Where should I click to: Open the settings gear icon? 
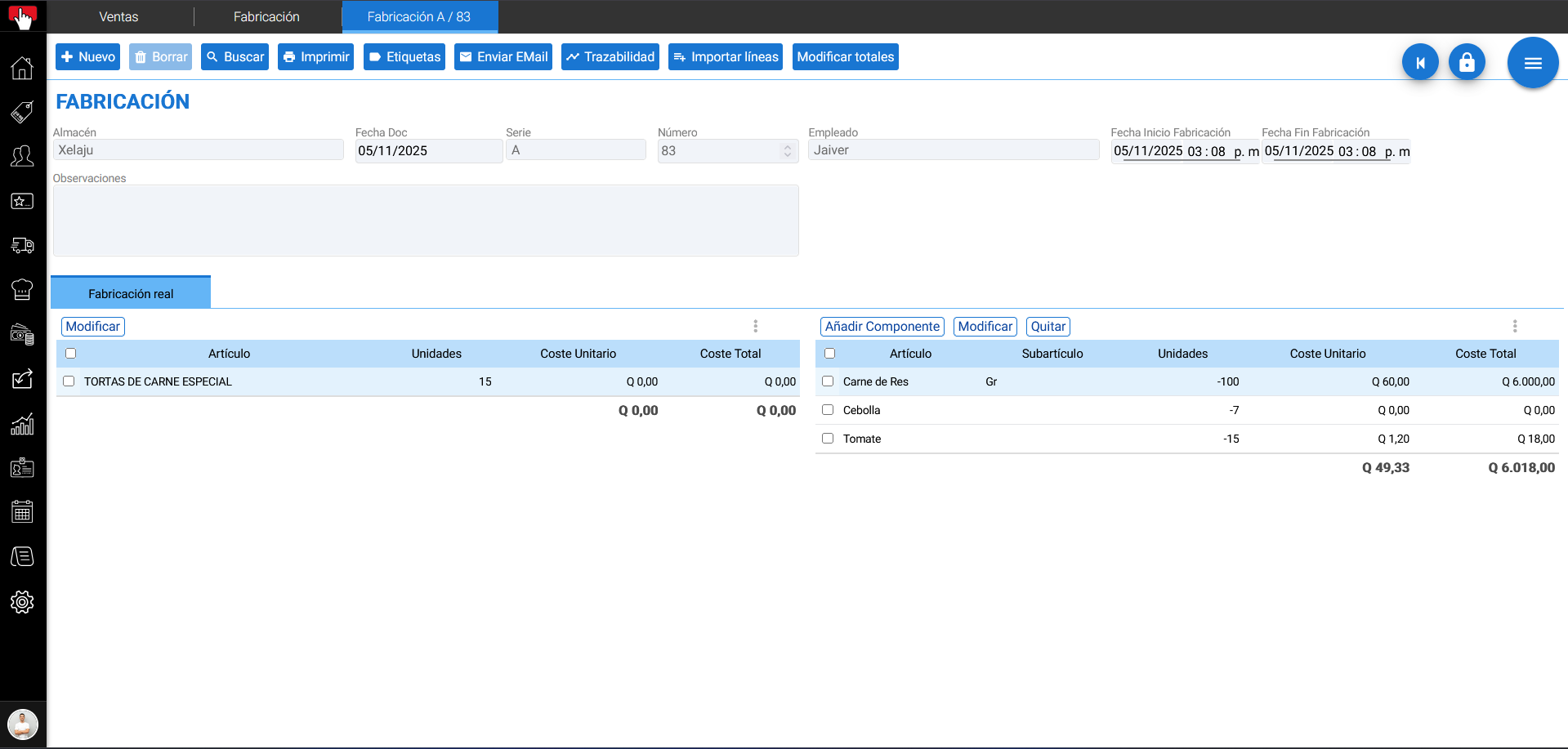(x=22, y=602)
